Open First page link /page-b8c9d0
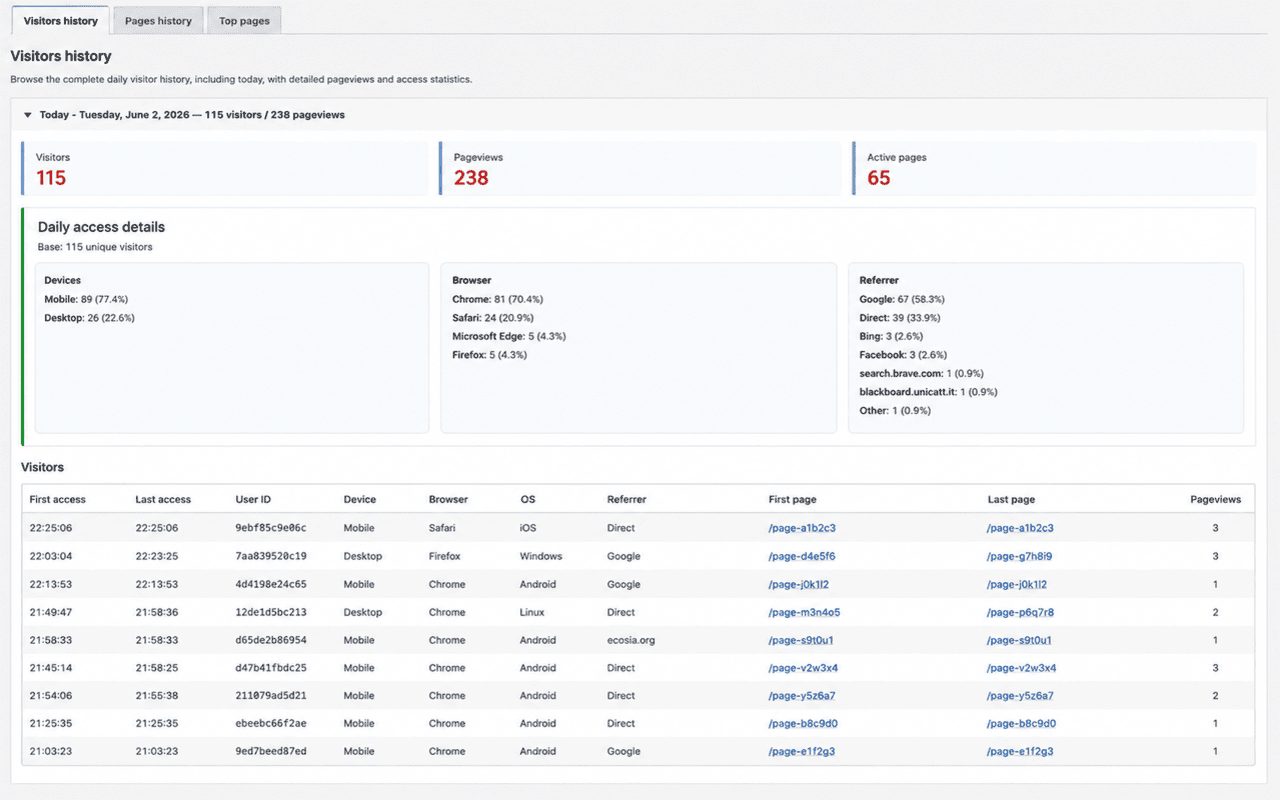This screenshot has width=1280, height=800. pos(802,723)
